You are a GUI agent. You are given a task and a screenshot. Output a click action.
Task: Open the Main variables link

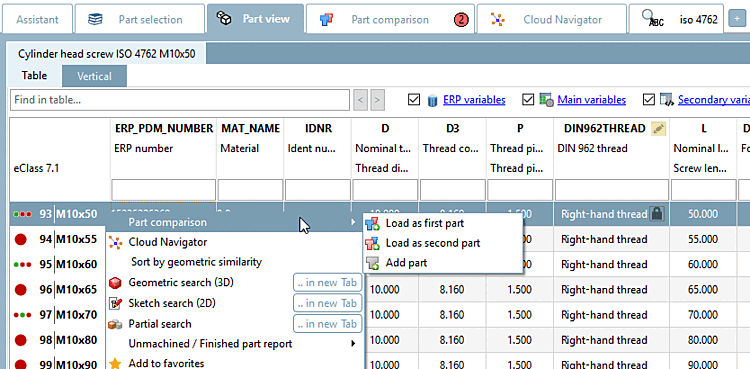[x=592, y=100]
